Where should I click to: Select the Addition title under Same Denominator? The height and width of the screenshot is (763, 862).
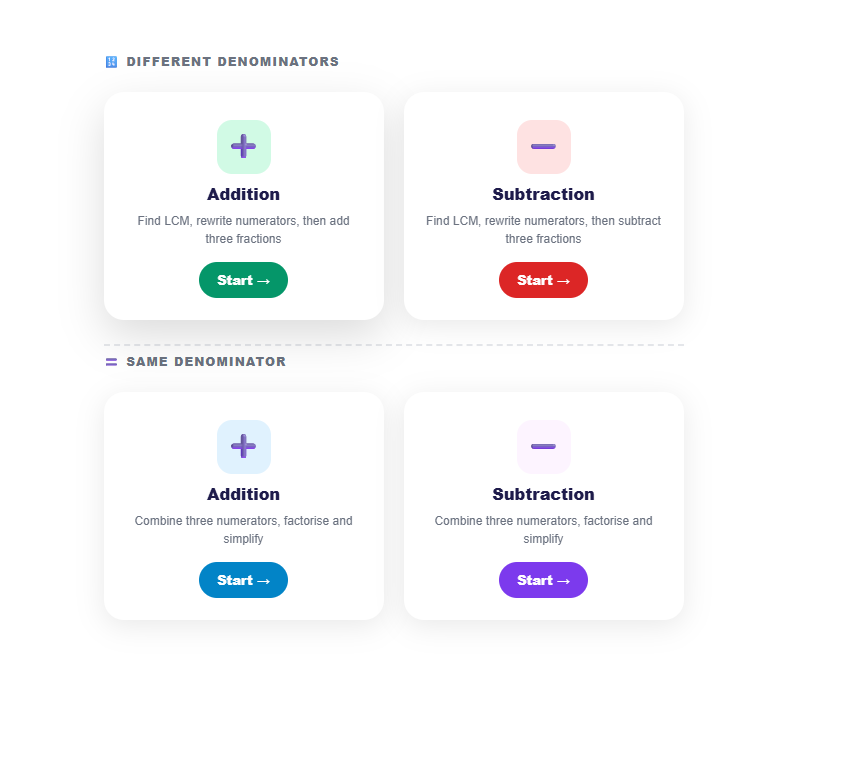243,494
